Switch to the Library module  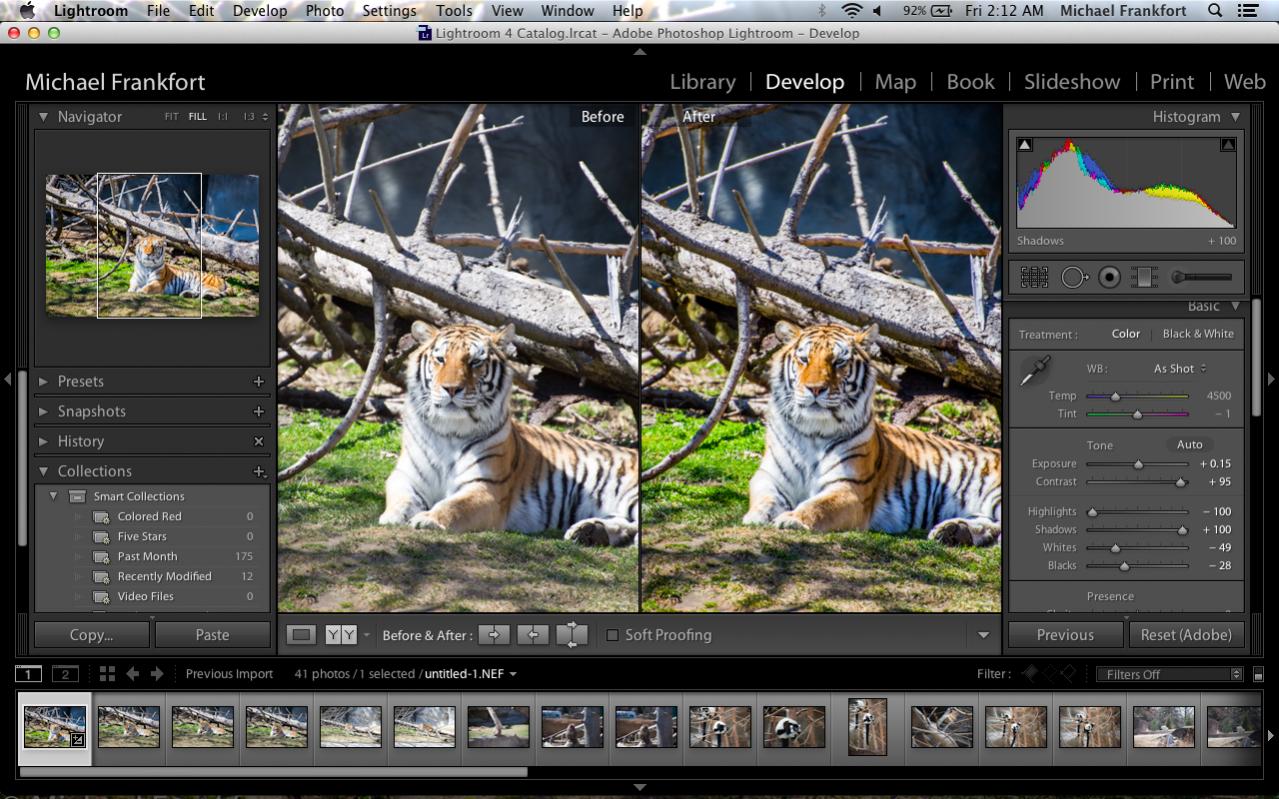click(x=702, y=82)
